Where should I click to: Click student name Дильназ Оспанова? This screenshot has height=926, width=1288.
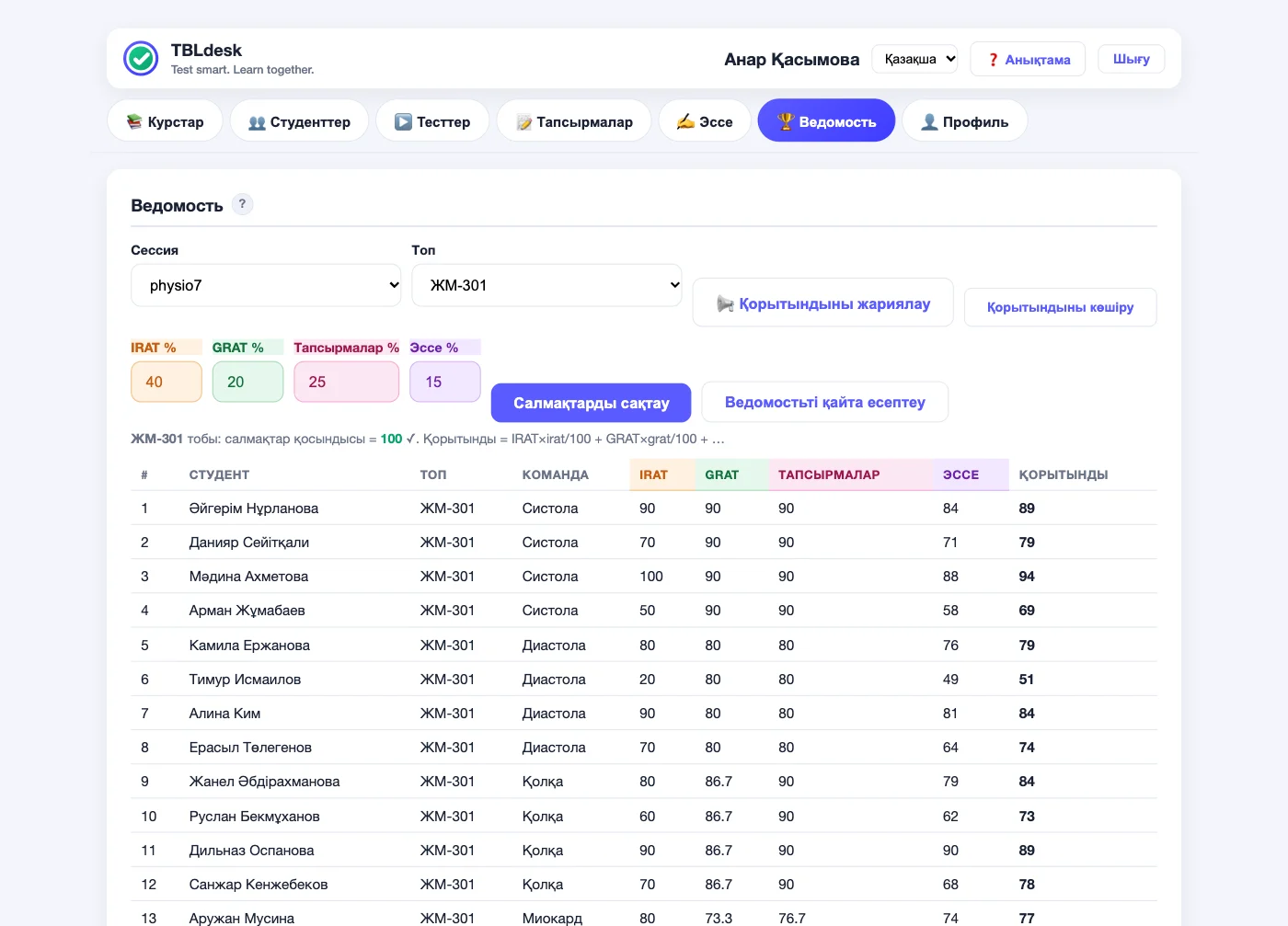pyautogui.click(x=251, y=851)
